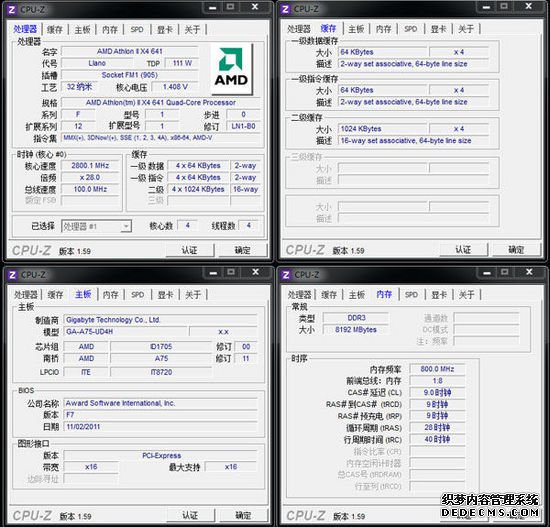Viewport: 550px width, 527px height.
Task: Click the model value GA-A75-UD4H
Action: point(126,332)
